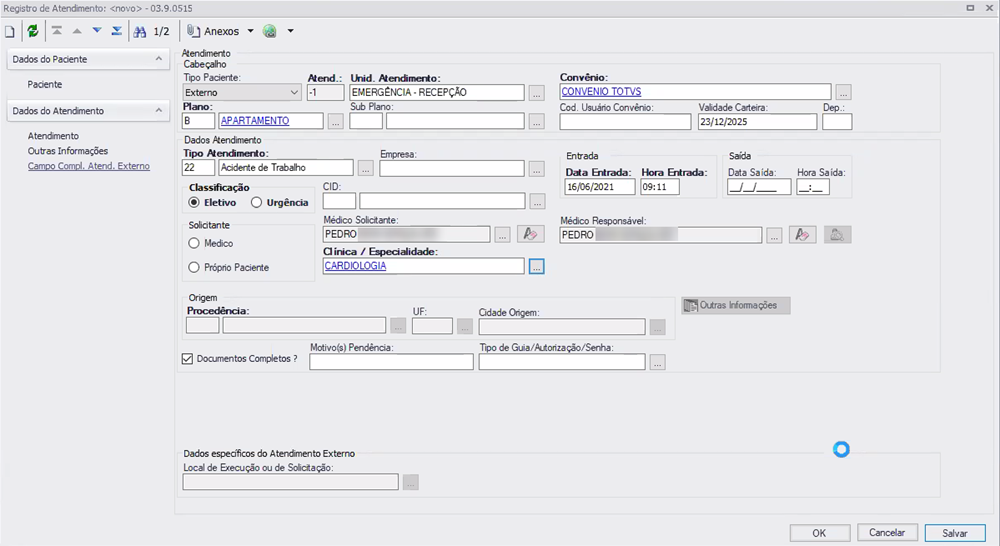The width and height of the screenshot is (1000, 546).
Task: Create a new record with the blank page icon
Action: click(10, 31)
